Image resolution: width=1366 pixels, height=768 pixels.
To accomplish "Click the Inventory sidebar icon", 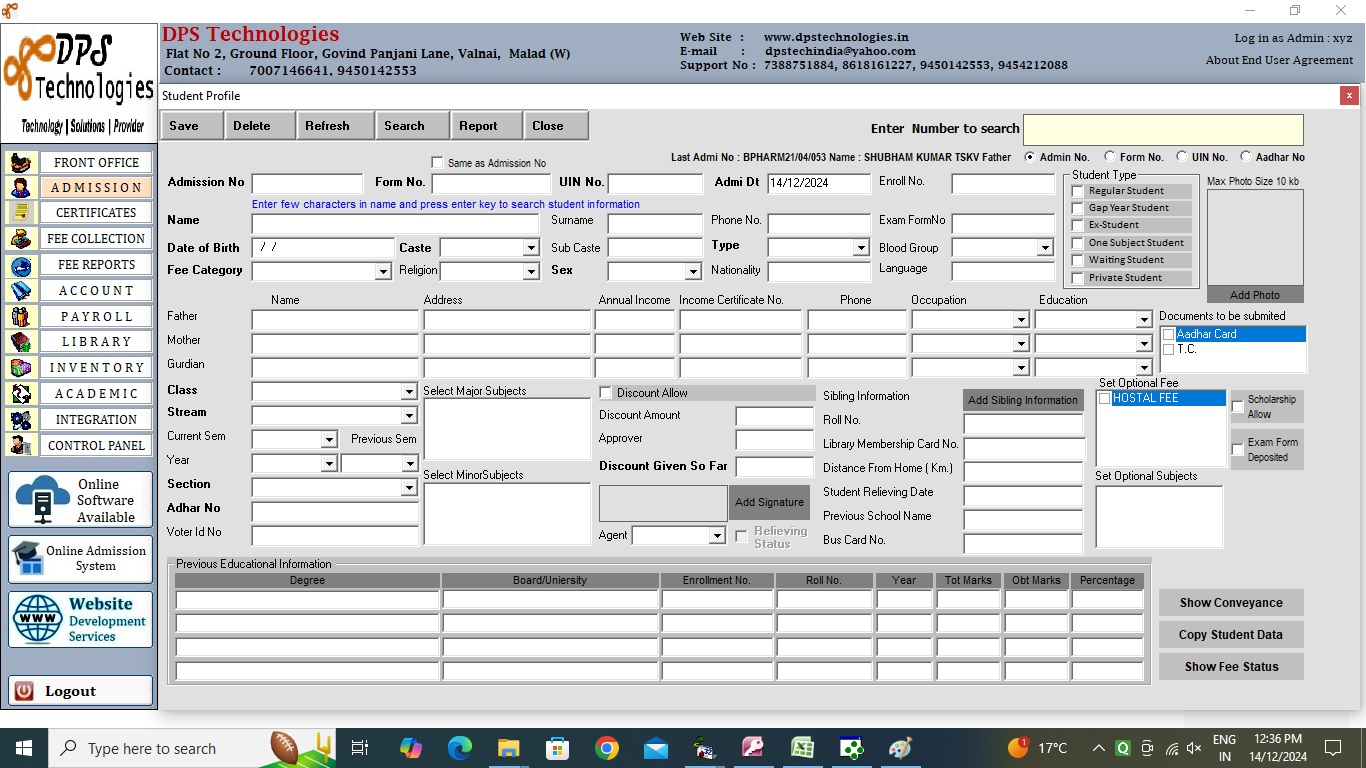I will pyautogui.click(x=21, y=368).
